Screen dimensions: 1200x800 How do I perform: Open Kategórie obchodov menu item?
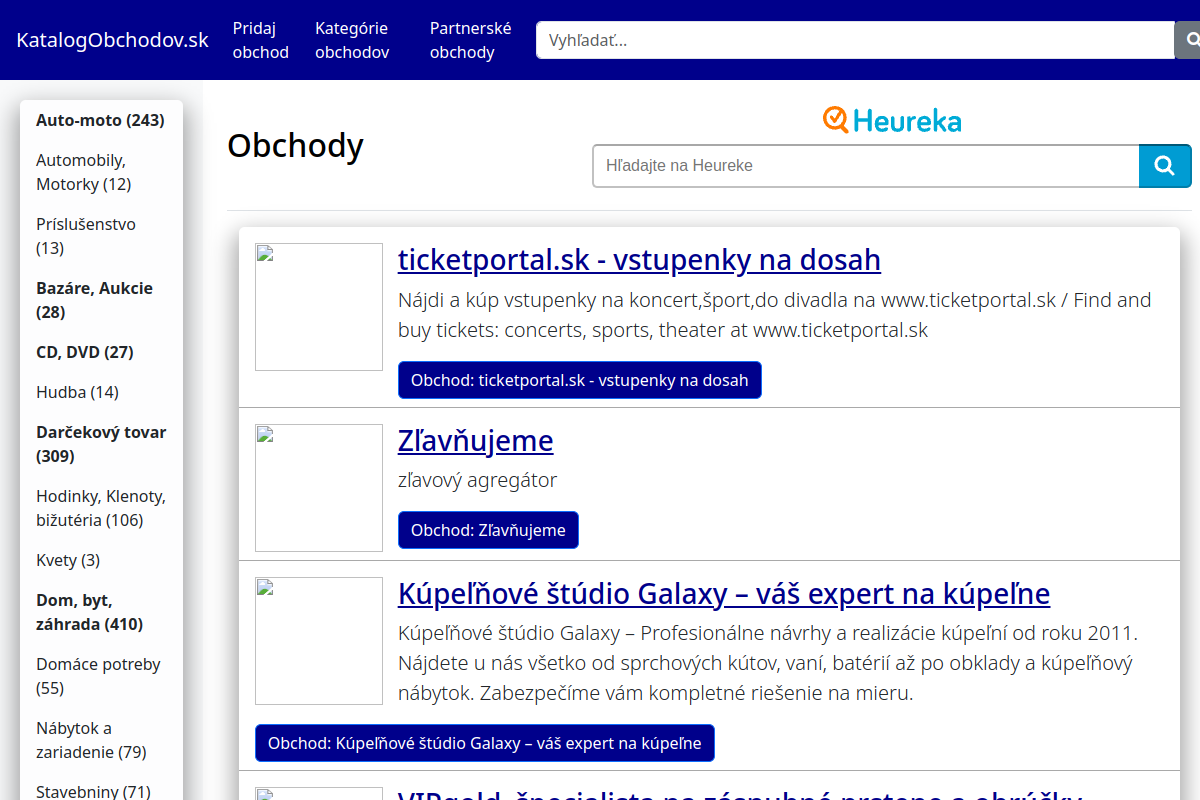click(x=352, y=40)
